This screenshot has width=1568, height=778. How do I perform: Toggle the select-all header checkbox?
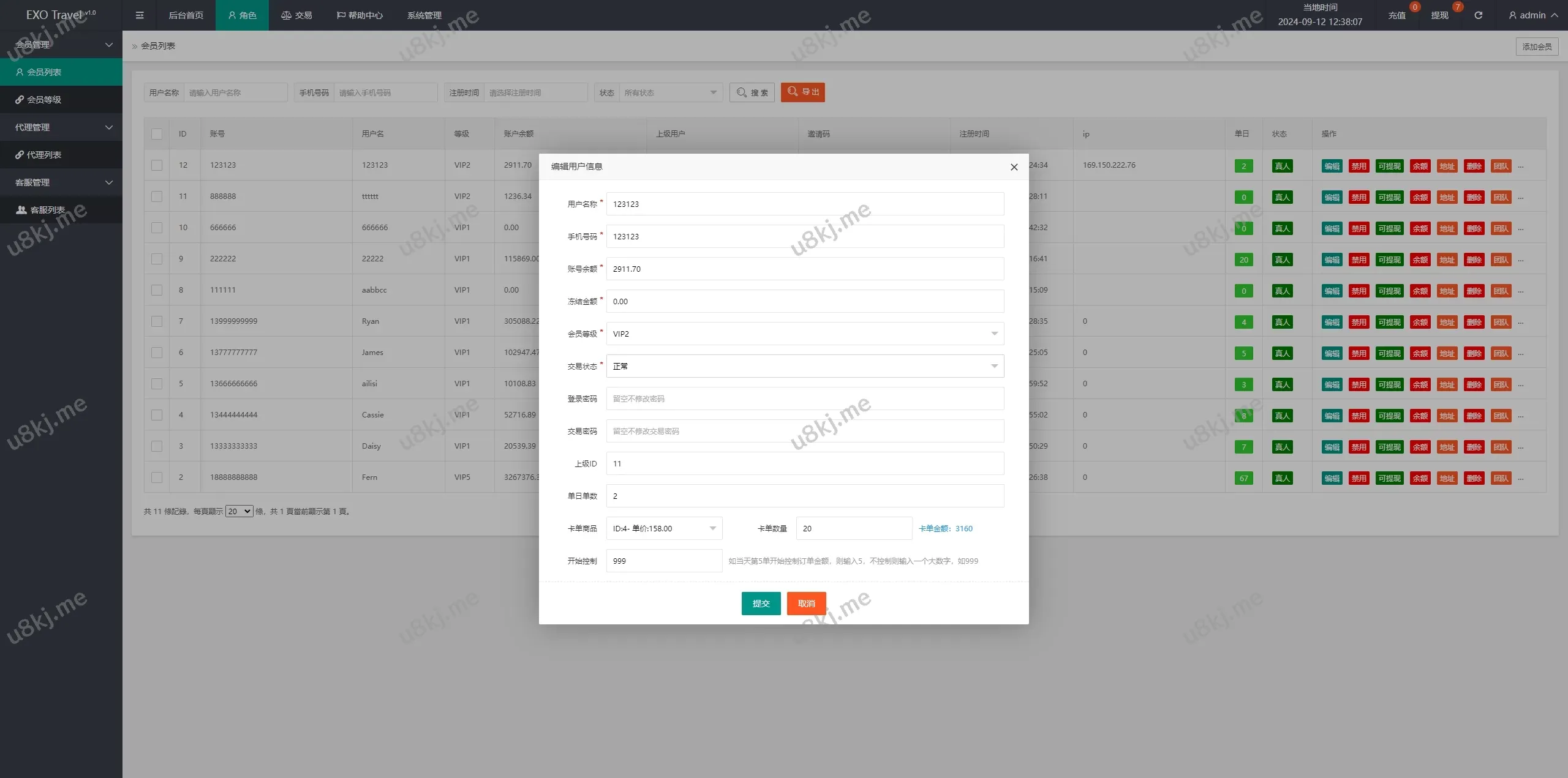click(x=157, y=134)
